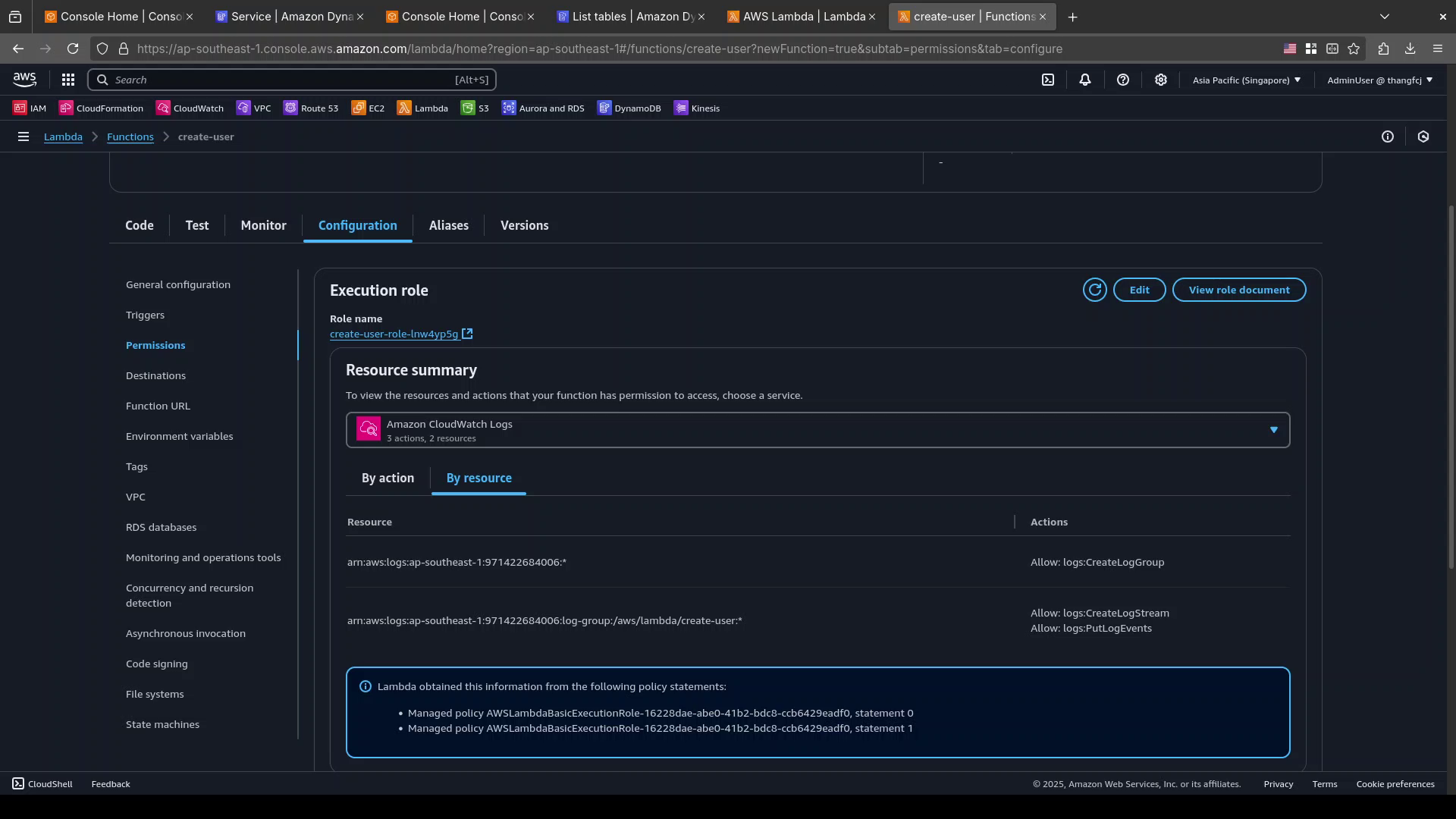The height and width of the screenshot is (819, 1456).
Task: Switch to the Test tab
Action: tap(197, 226)
